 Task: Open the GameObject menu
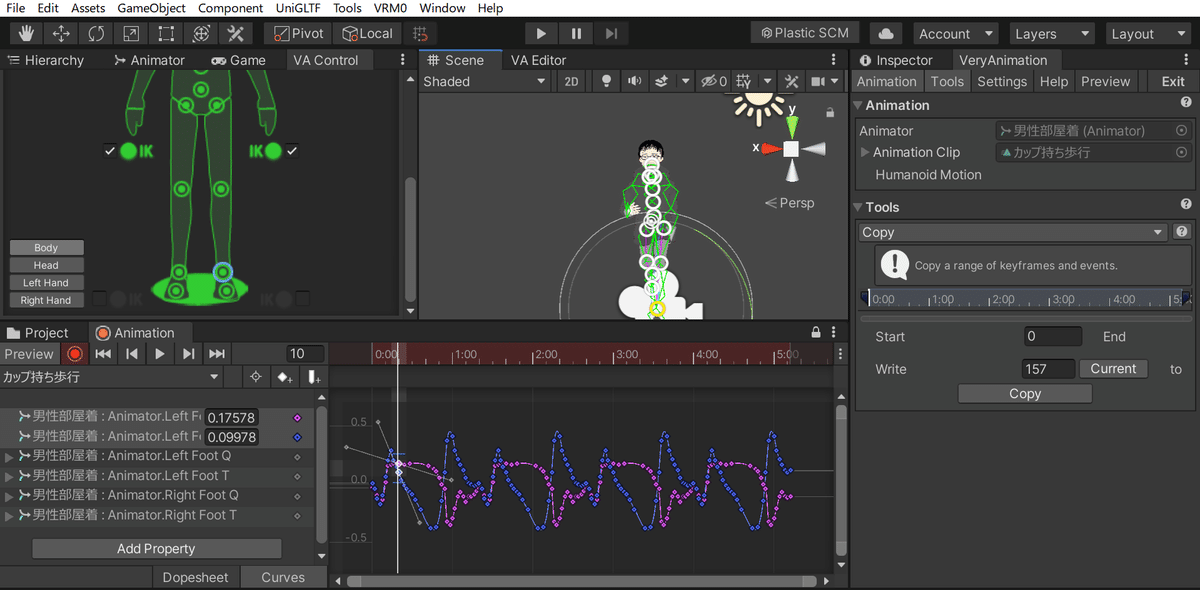point(151,8)
